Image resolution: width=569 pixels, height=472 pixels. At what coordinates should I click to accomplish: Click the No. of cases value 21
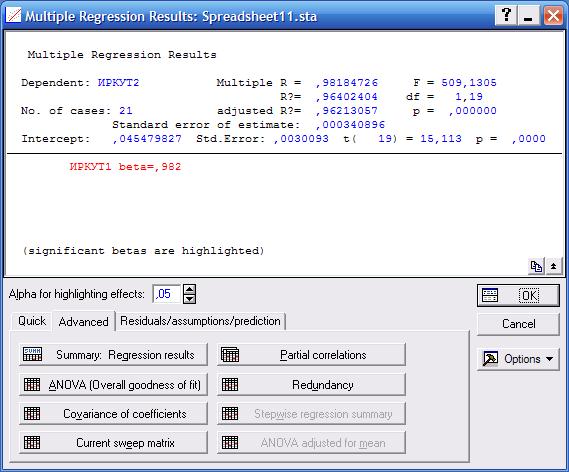[126, 111]
